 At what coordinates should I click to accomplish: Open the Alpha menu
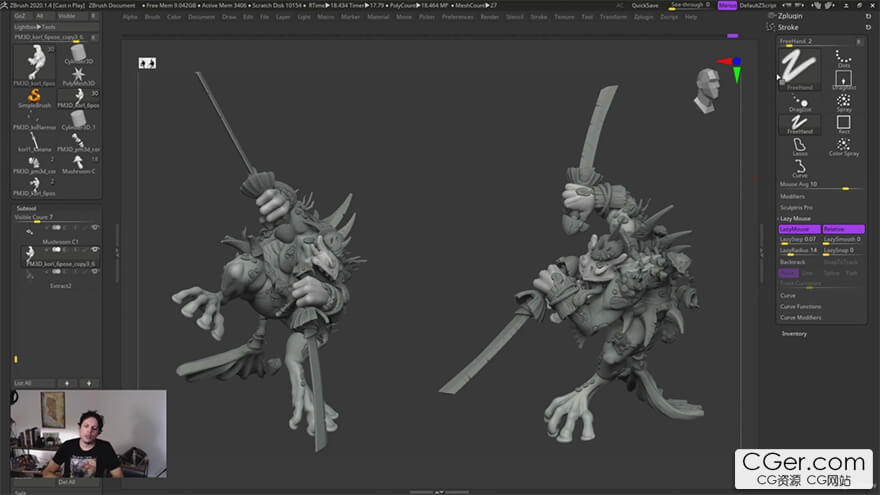(x=130, y=17)
